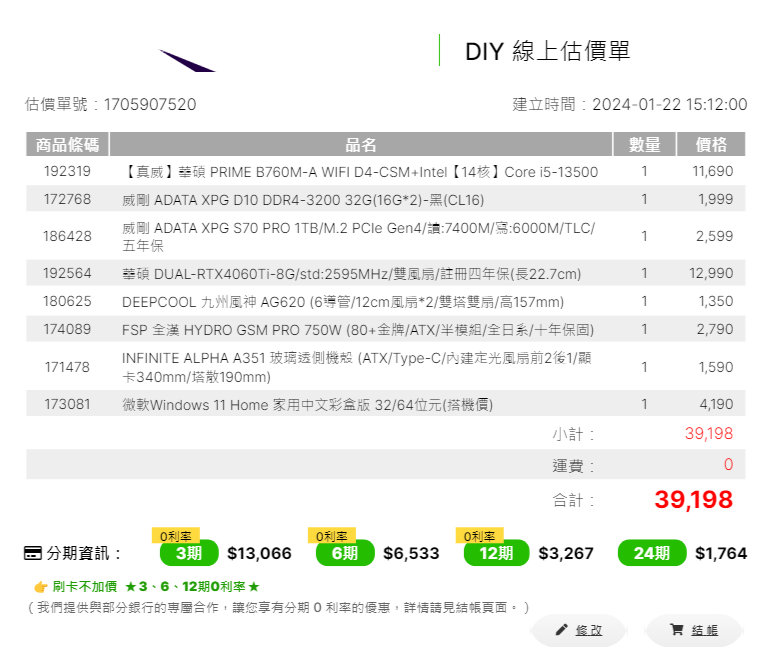Click the FSP HYDRO GSM PRO 750W product name
Screen dimensions: 772x671
click(x=358, y=330)
